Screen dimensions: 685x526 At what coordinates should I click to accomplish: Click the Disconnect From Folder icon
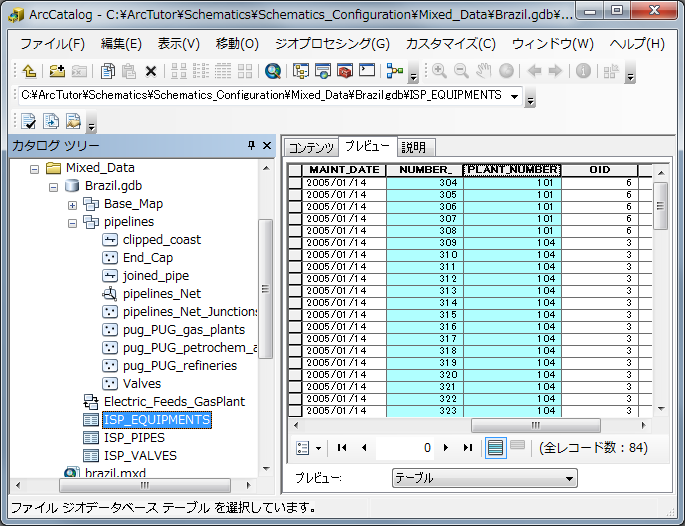click(79, 71)
